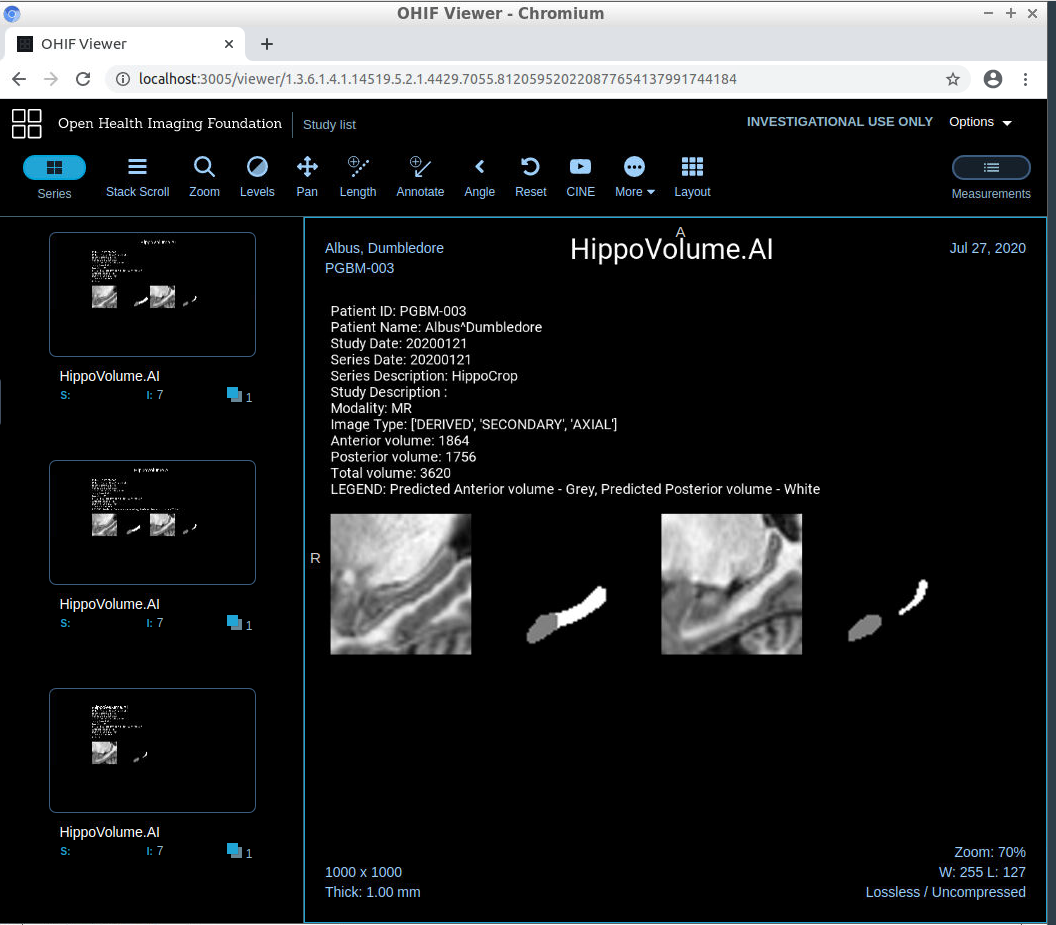This screenshot has width=1056, height=925.
Task: Select the Angle tool
Action: tap(480, 177)
